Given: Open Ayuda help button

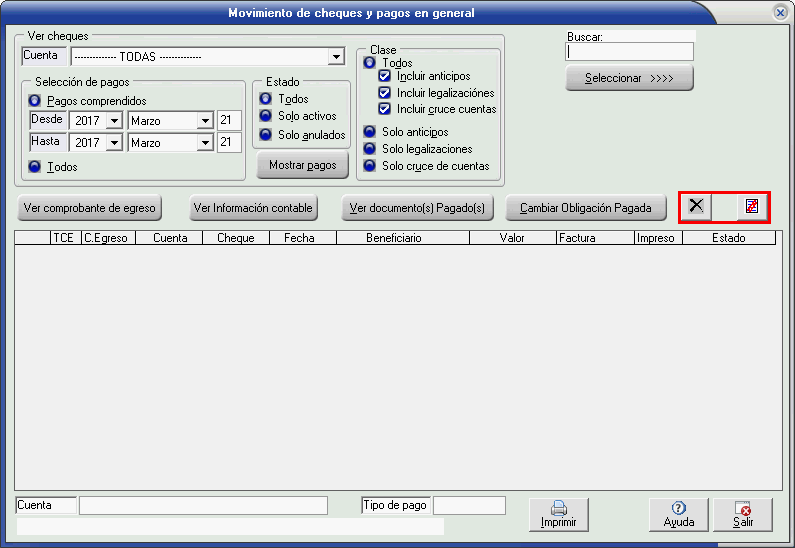Looking at the screenshot, I should click(678, 514).
